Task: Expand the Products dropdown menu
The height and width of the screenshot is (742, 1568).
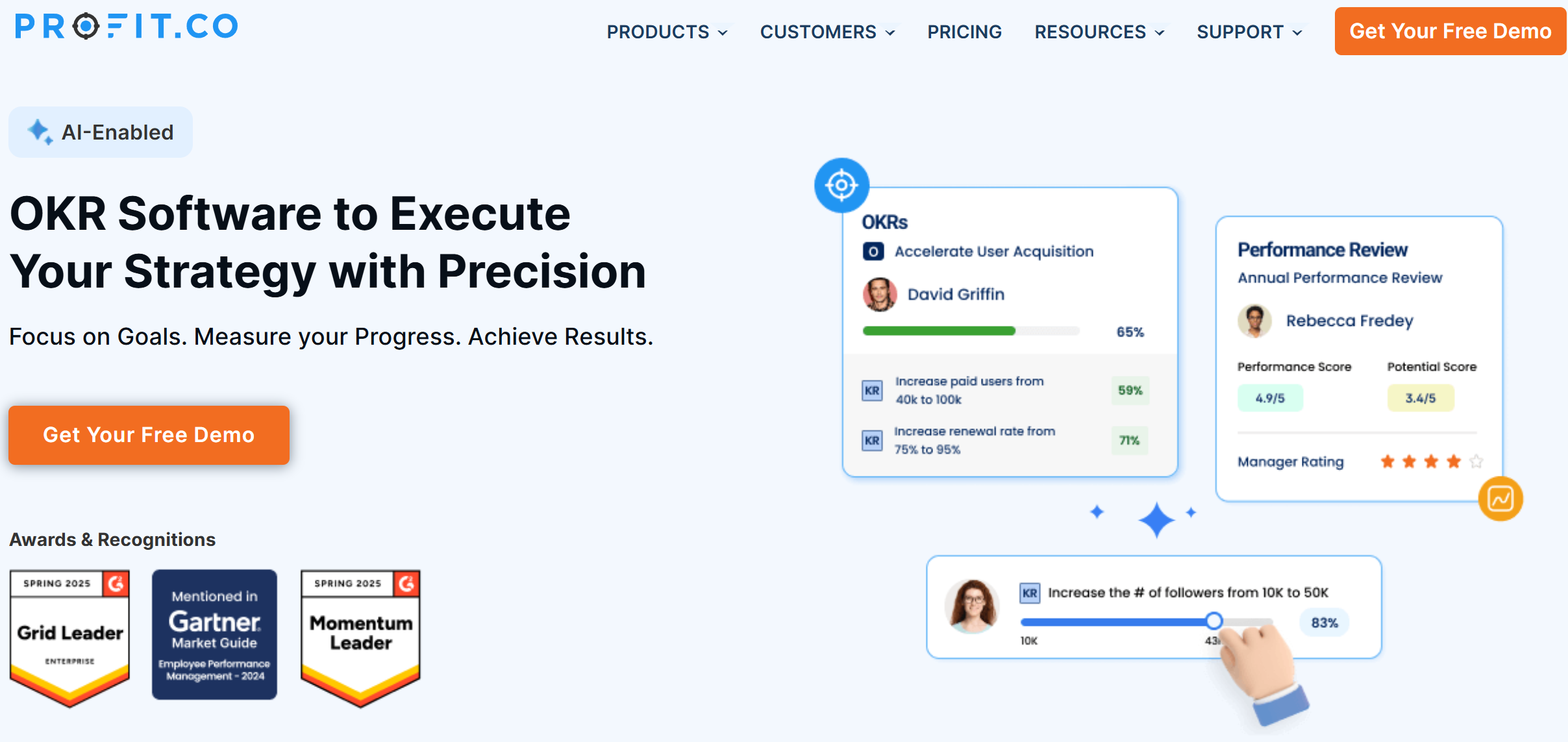Action: (667, 32)
